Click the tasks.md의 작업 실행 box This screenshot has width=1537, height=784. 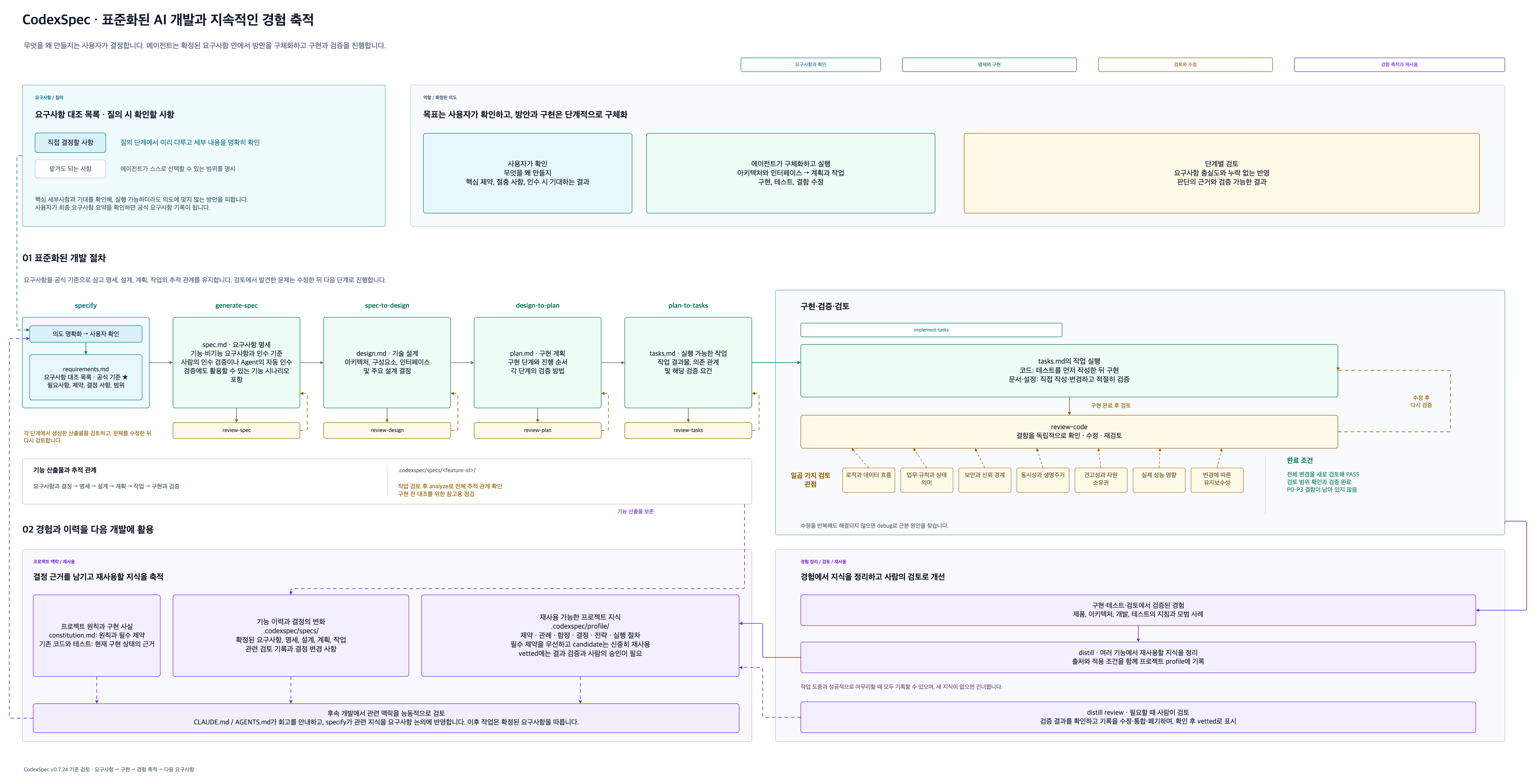click(x=1069, y=370)
